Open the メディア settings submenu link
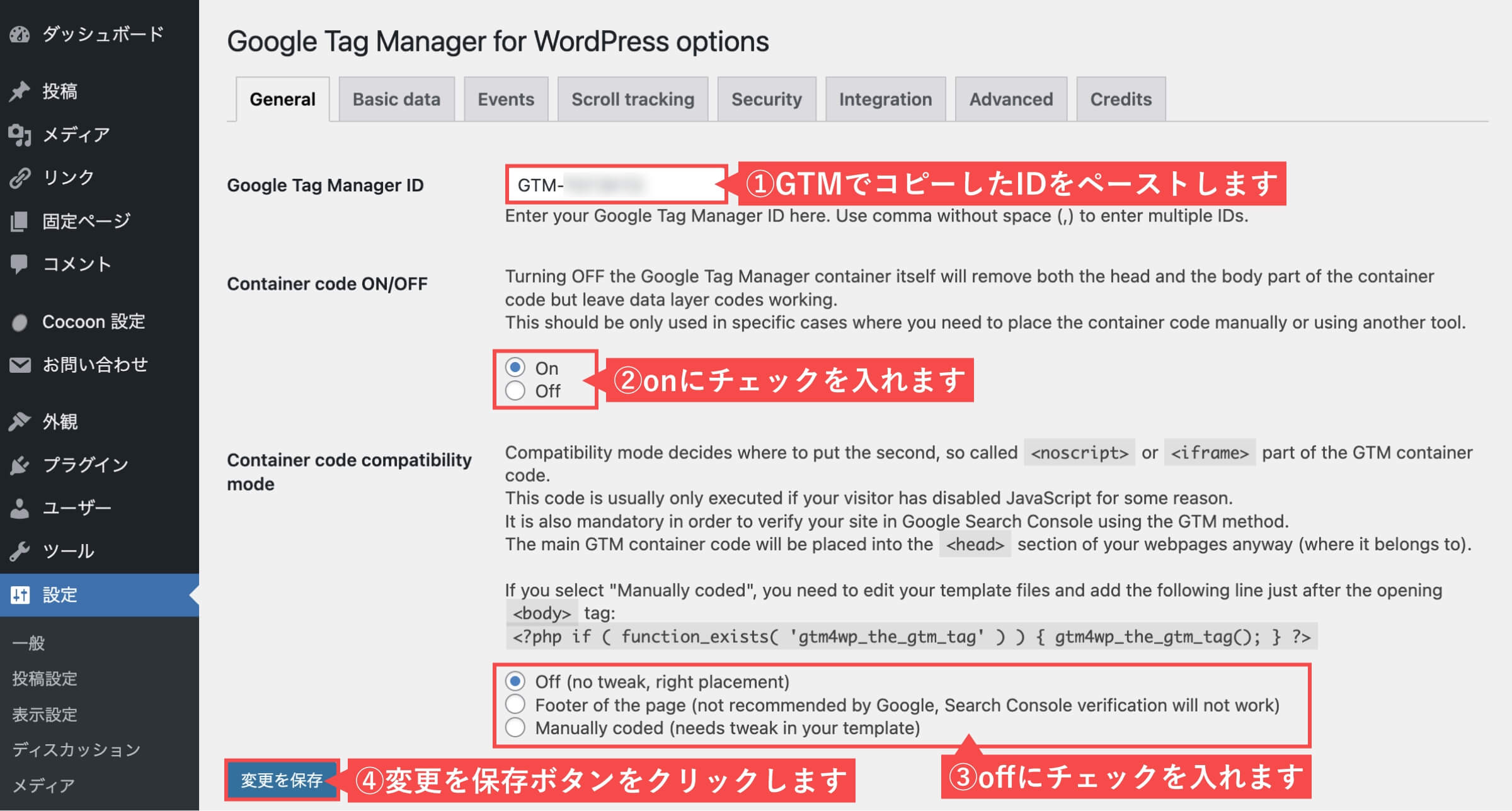Viewport: 1512px width, 811px height. (43, 786)
